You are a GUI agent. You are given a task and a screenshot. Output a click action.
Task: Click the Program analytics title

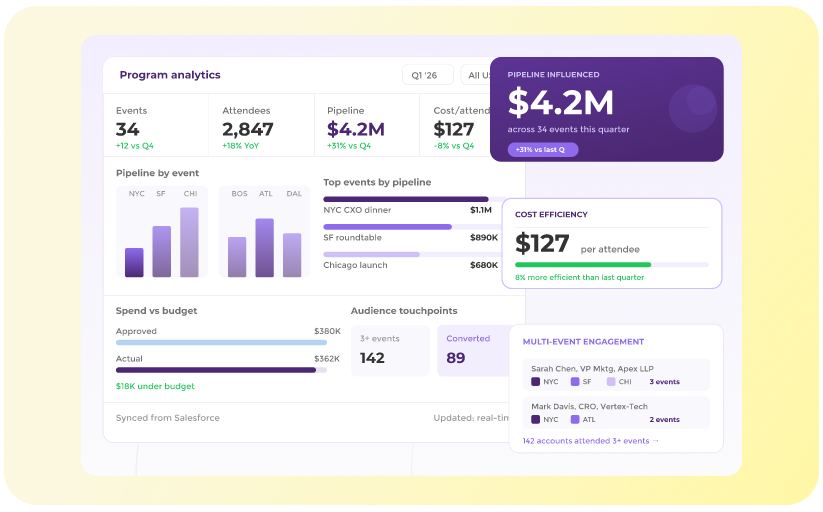point(170,75)
